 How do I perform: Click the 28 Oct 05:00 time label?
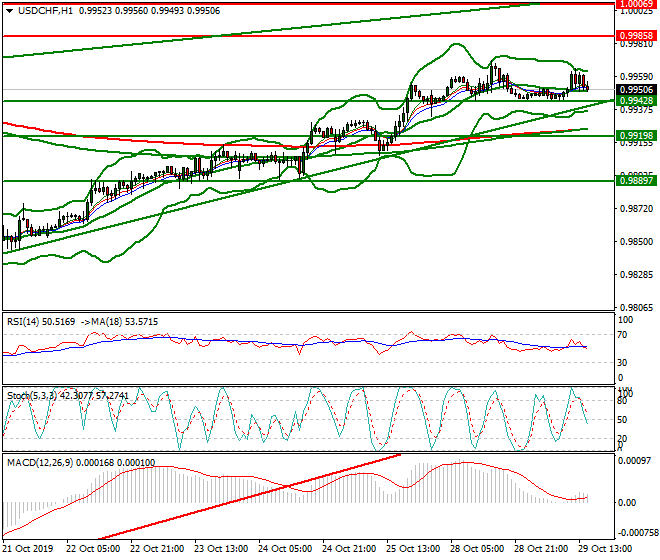[477, 549]
